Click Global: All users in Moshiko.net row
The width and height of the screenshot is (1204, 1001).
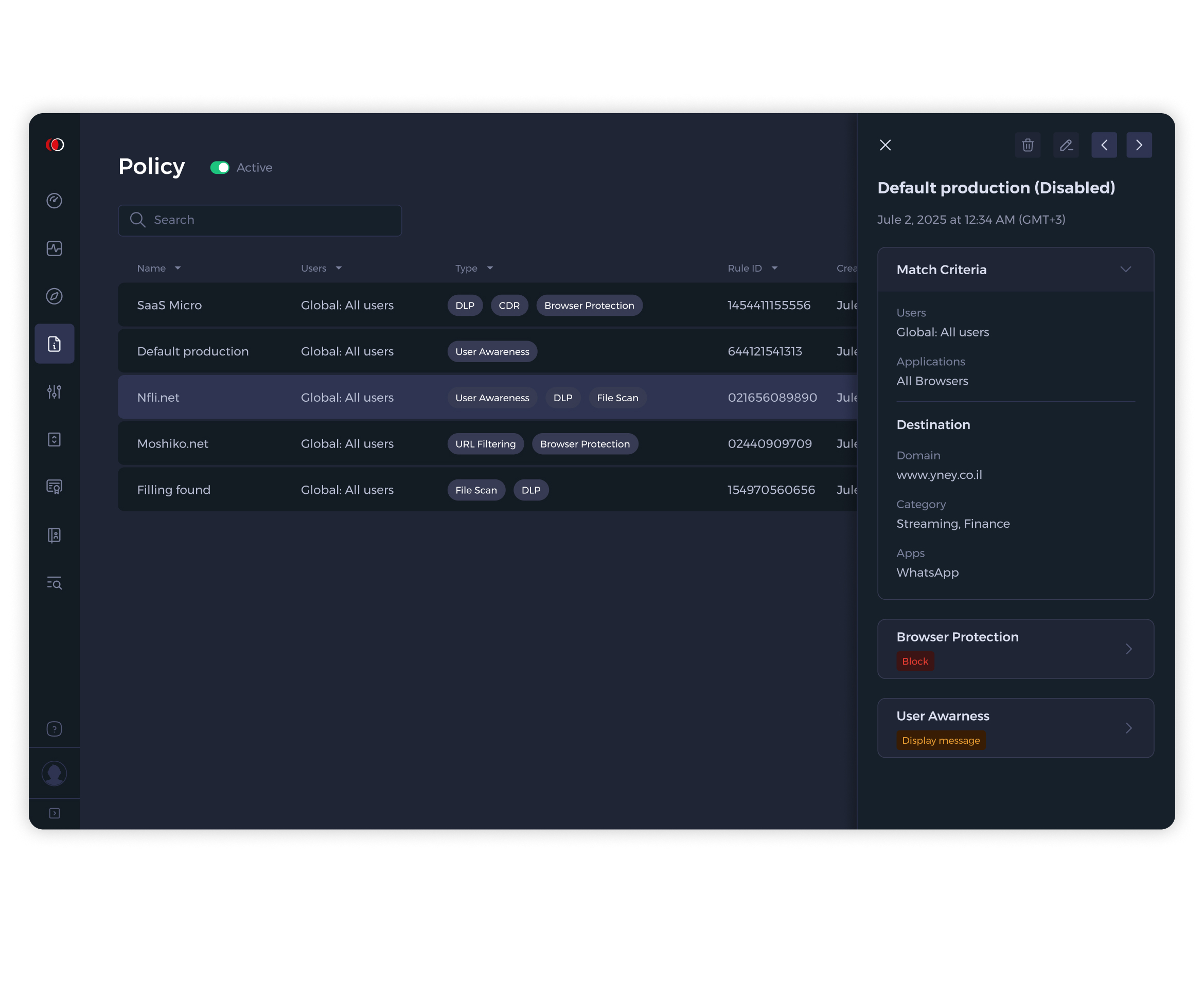click(x=347, y=444)
